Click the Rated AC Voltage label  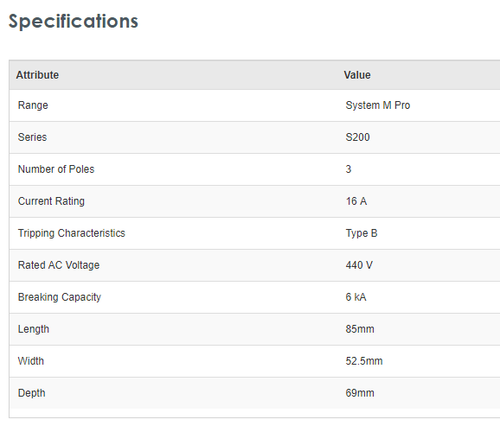59,265
